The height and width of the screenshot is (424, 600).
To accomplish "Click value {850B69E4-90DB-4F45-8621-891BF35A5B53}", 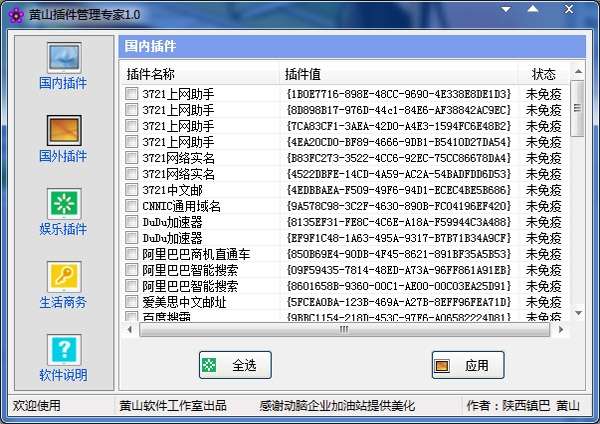I will [x=399, y=254].
